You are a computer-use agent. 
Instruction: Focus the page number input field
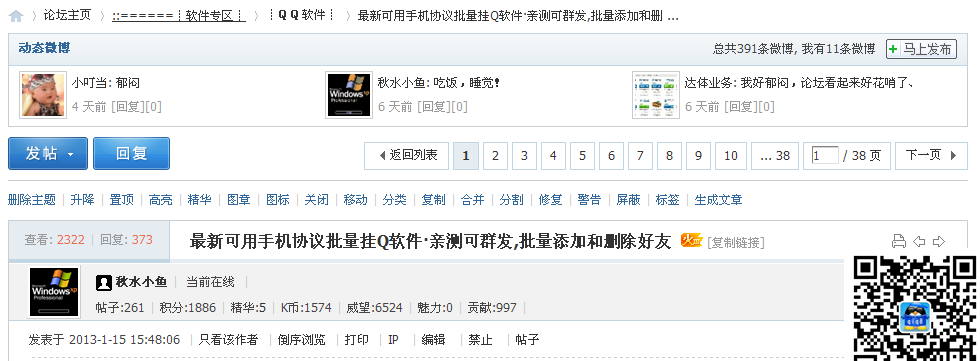(x=824, y=156)
